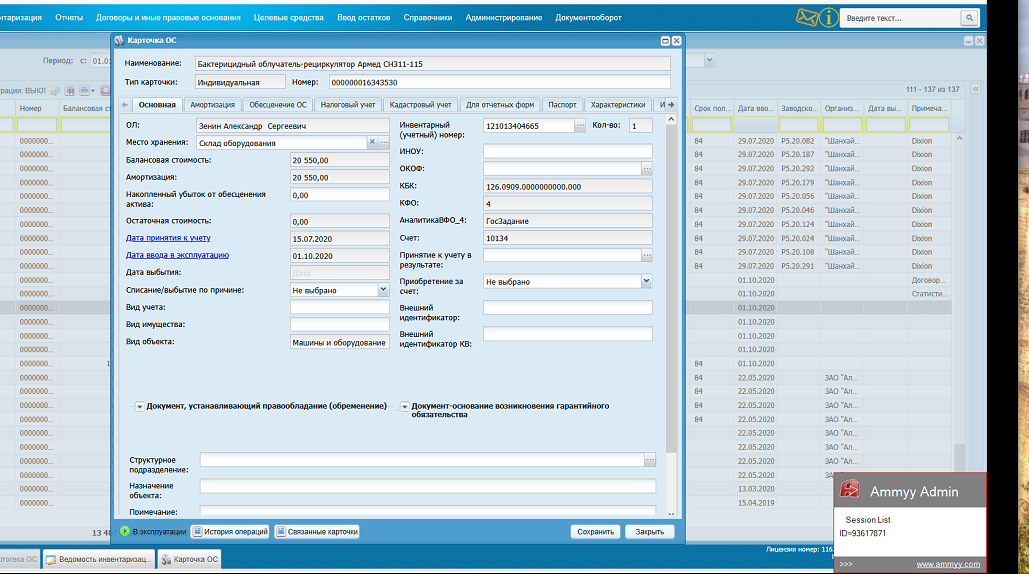Switch to the Амортизация tab

[x=212, y=105]
